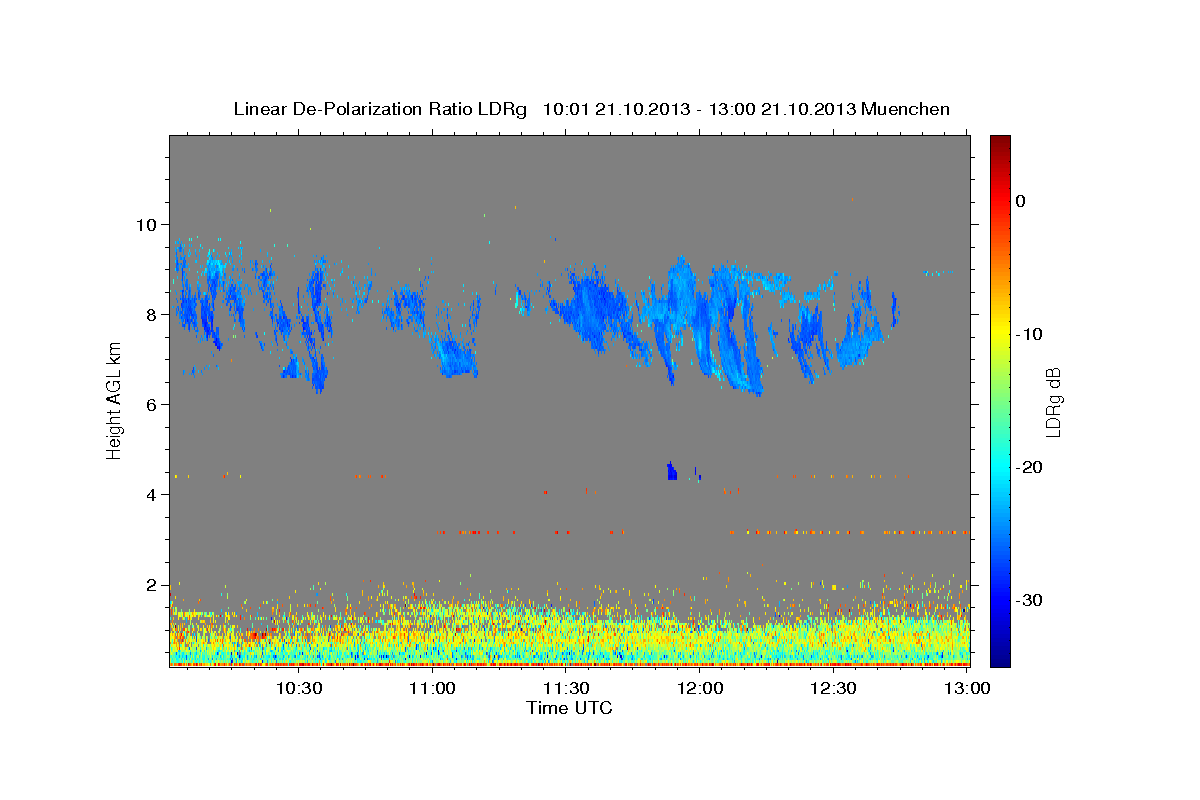
Task: Click the 13:00 time tick label
Action: (x=967, y=688)
